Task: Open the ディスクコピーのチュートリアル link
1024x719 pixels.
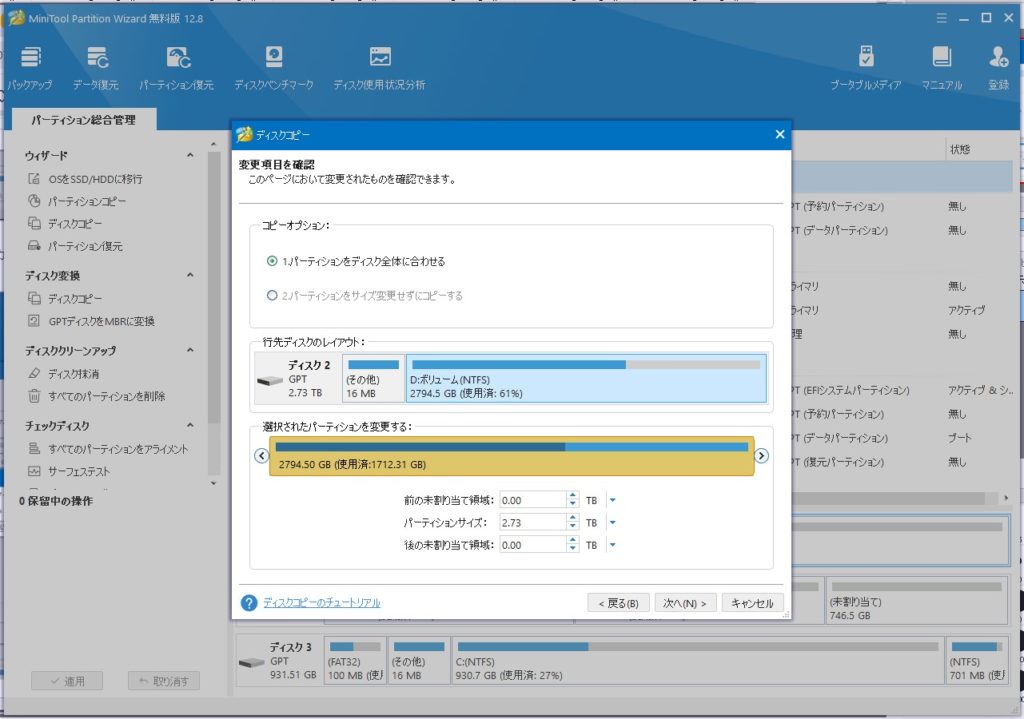Action: (321, 603)
